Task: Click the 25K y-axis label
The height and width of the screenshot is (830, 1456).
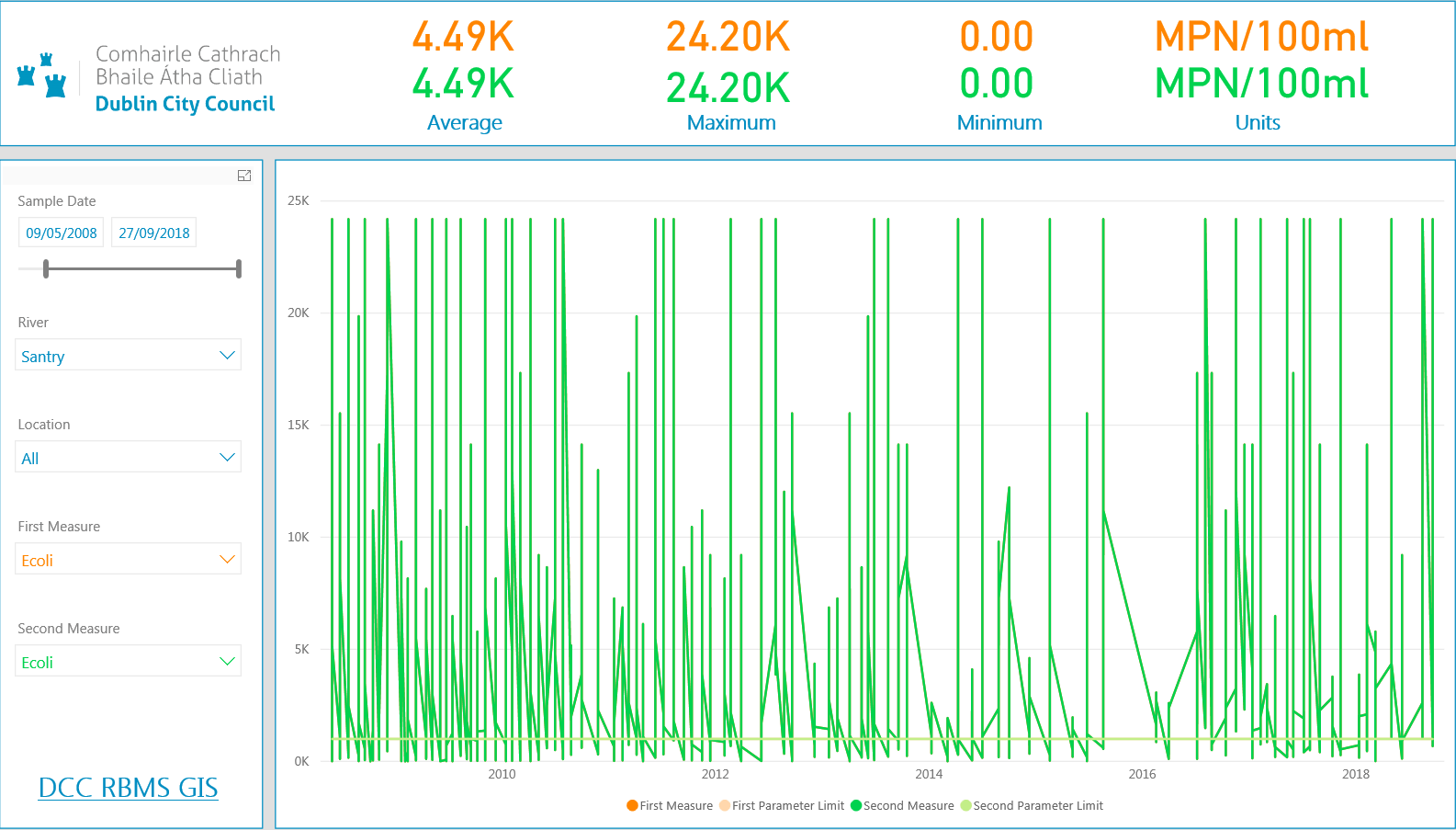Action: coord(299,200)
